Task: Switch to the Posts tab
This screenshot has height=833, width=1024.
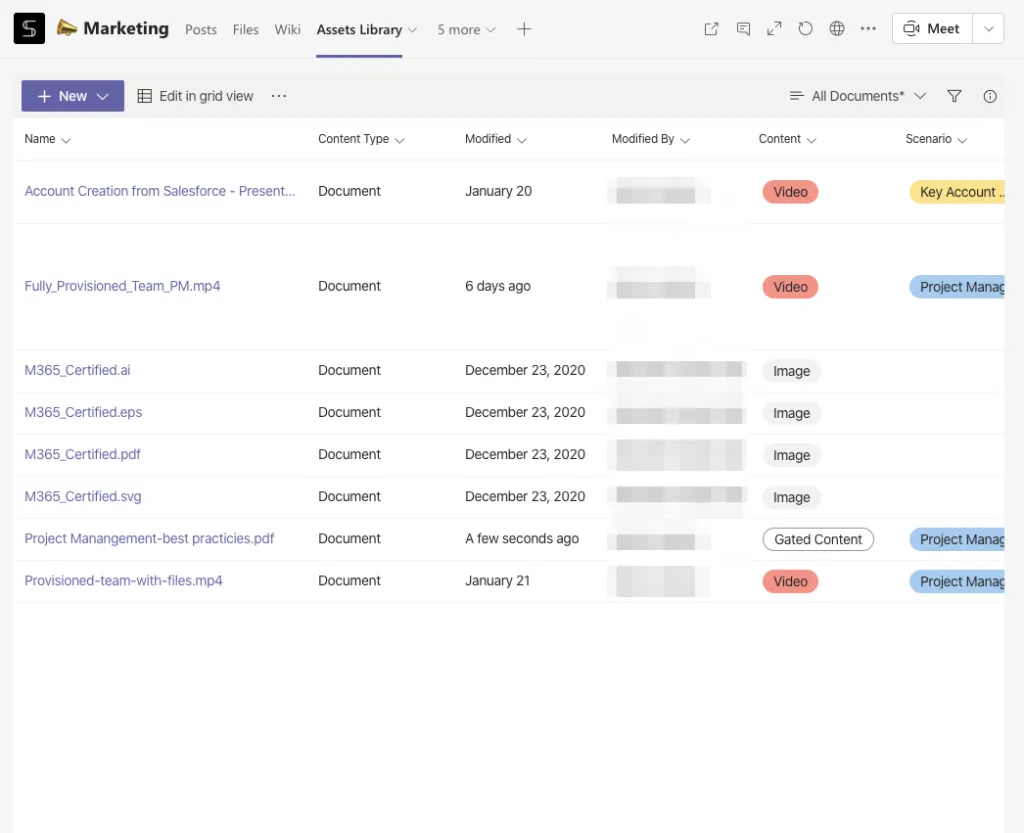Action: coord(200,29)
